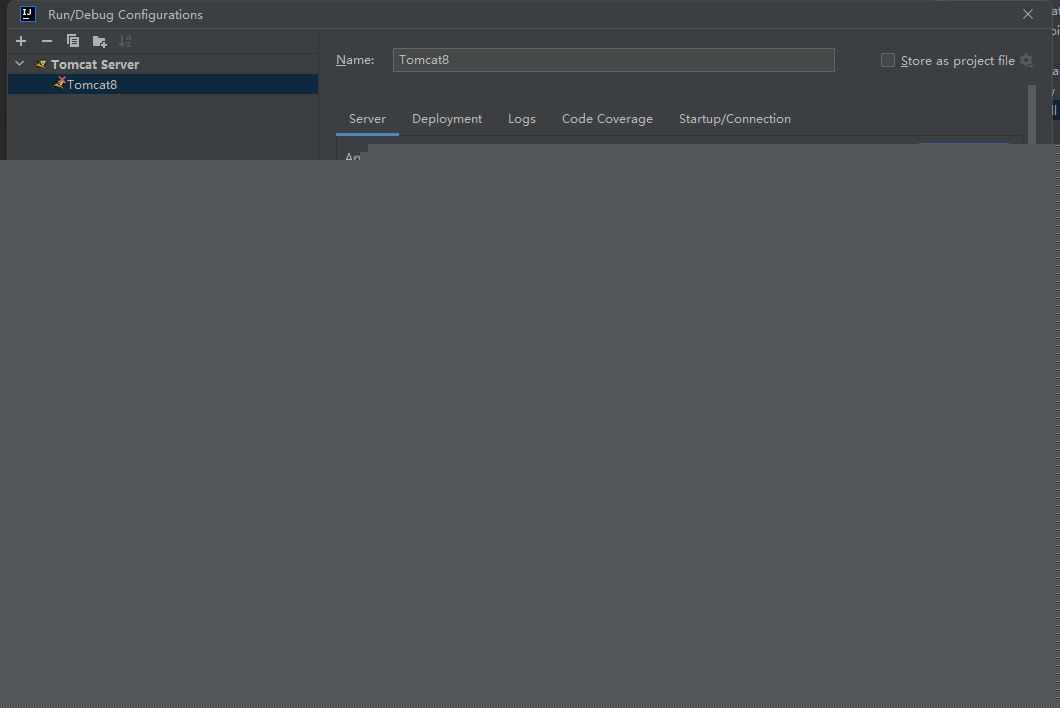Enable Store as project file checkbox
This screenshot has width=1060, height=708.
click(x=888, y=60)
